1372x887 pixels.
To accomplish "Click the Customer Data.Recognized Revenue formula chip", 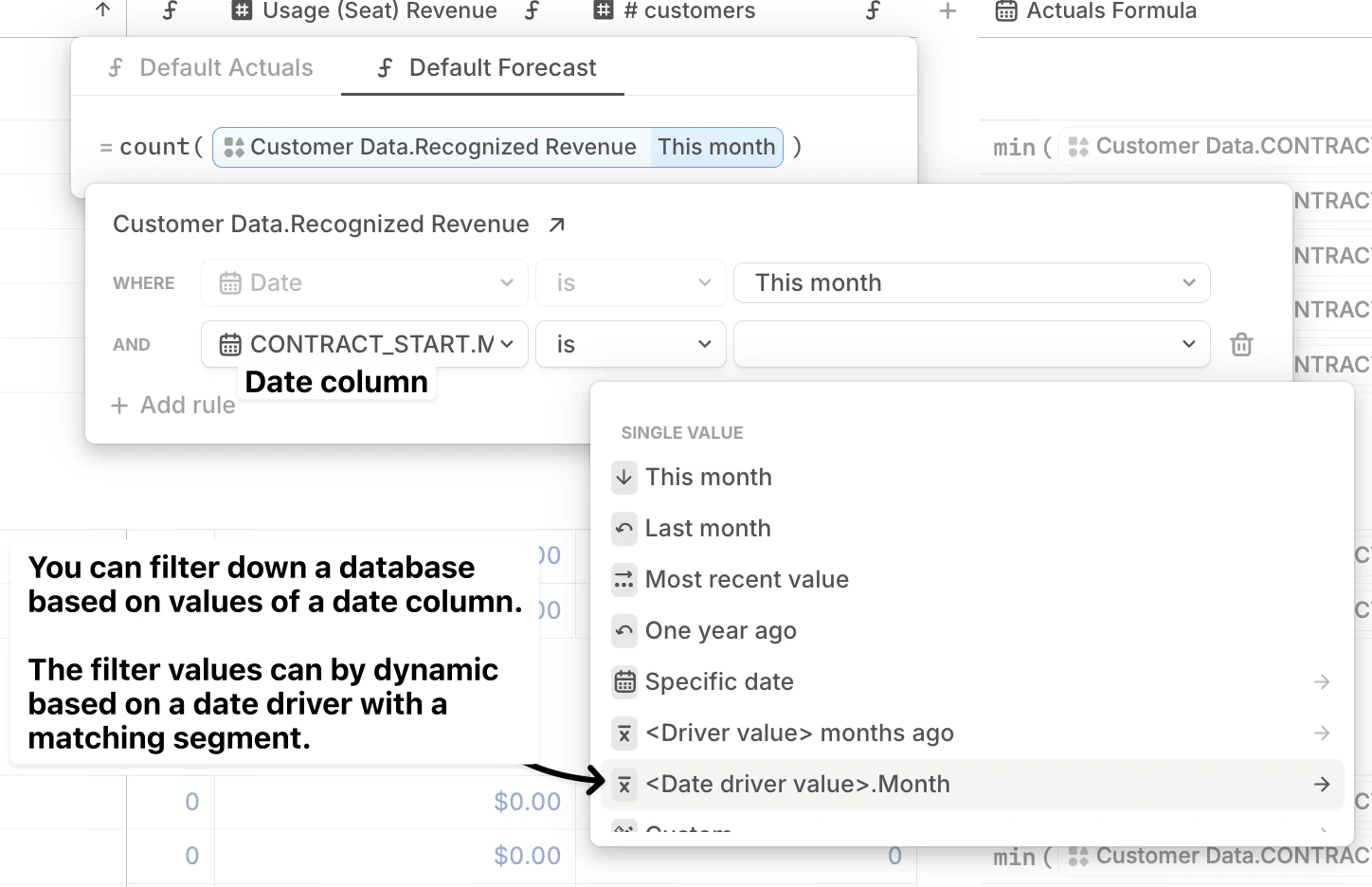I will click(433, 148).
